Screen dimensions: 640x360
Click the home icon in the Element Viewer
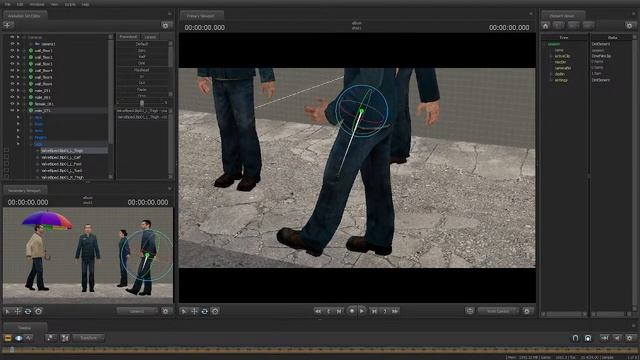click(x=546, y=25)
